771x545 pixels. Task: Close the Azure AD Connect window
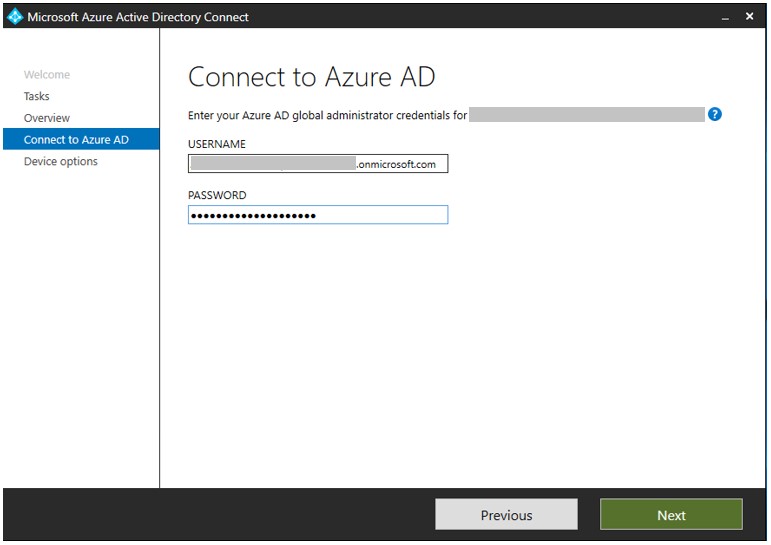pyautogui.click(x=749, y=16)
